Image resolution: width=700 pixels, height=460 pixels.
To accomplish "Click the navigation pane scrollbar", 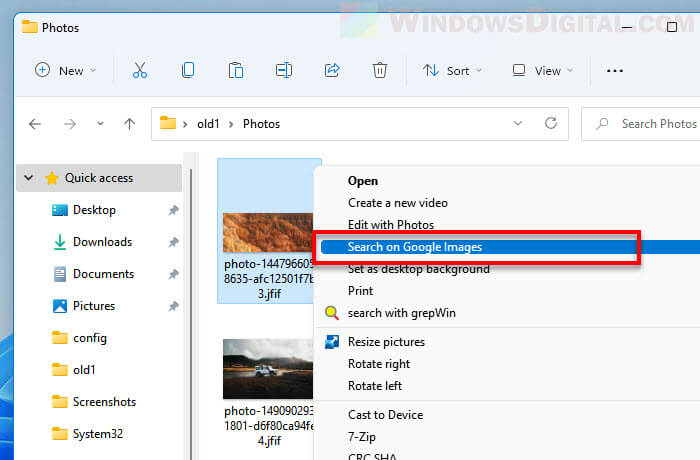I will (191, 313).
